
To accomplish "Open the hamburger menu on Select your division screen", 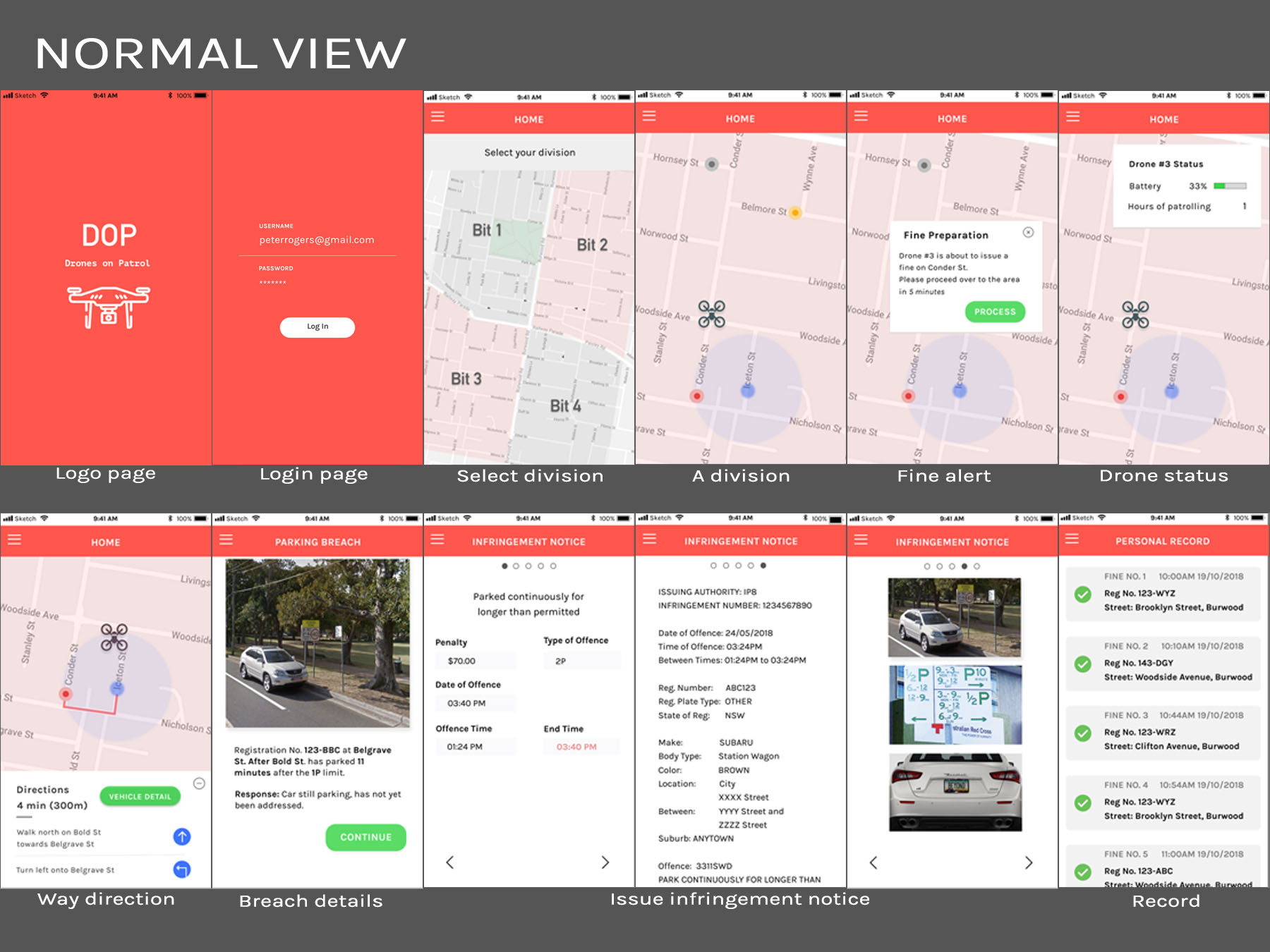I will coord(437,117).
